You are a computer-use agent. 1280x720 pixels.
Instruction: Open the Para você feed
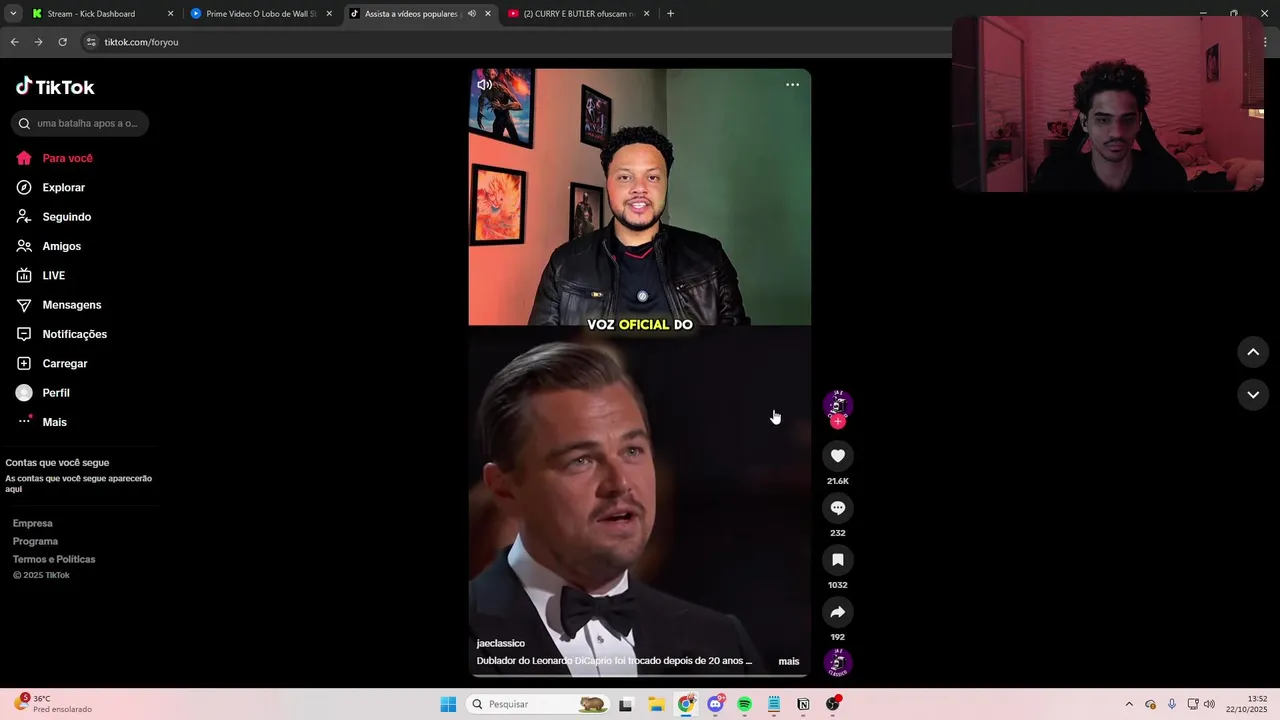point(55,158)
